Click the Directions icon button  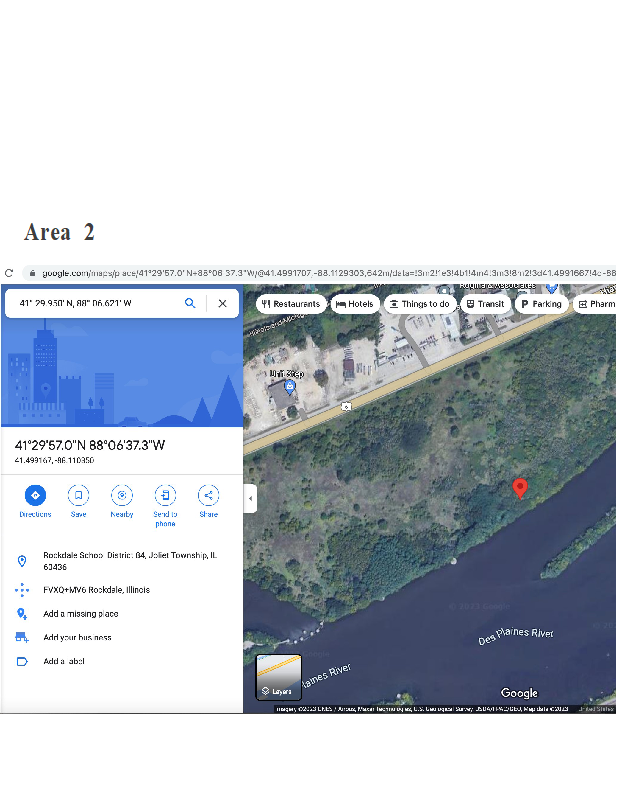tap(35, 495)
